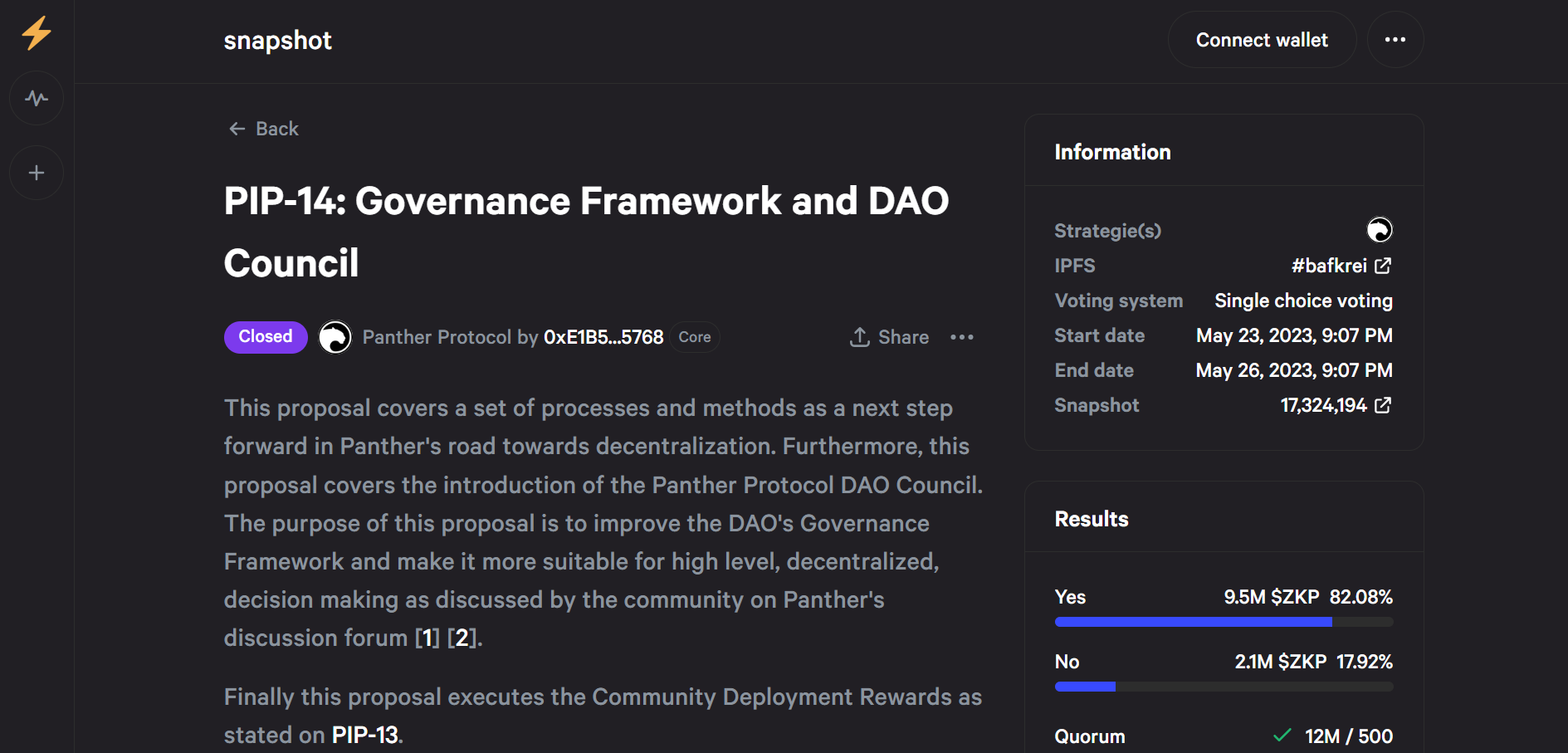
Task: Click the Closed status badge
Action: [266, 337]
